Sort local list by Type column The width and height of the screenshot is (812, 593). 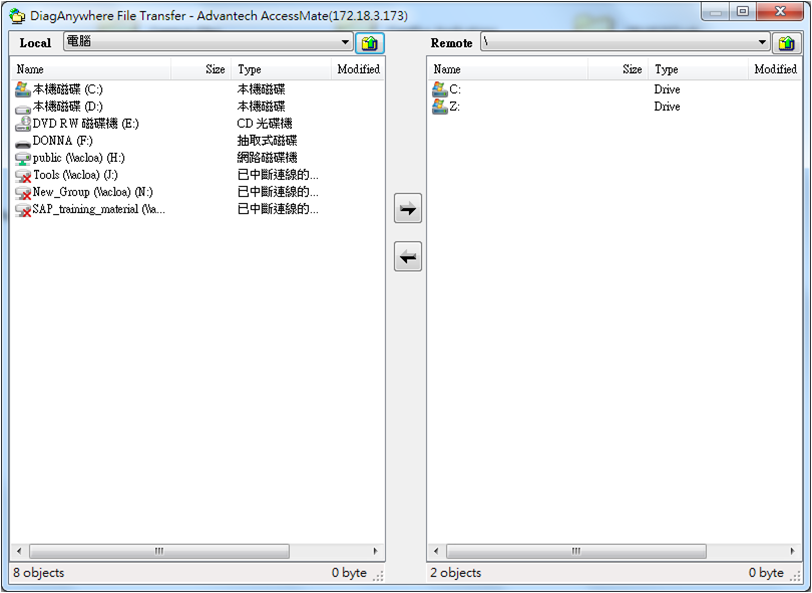(281, 69)
